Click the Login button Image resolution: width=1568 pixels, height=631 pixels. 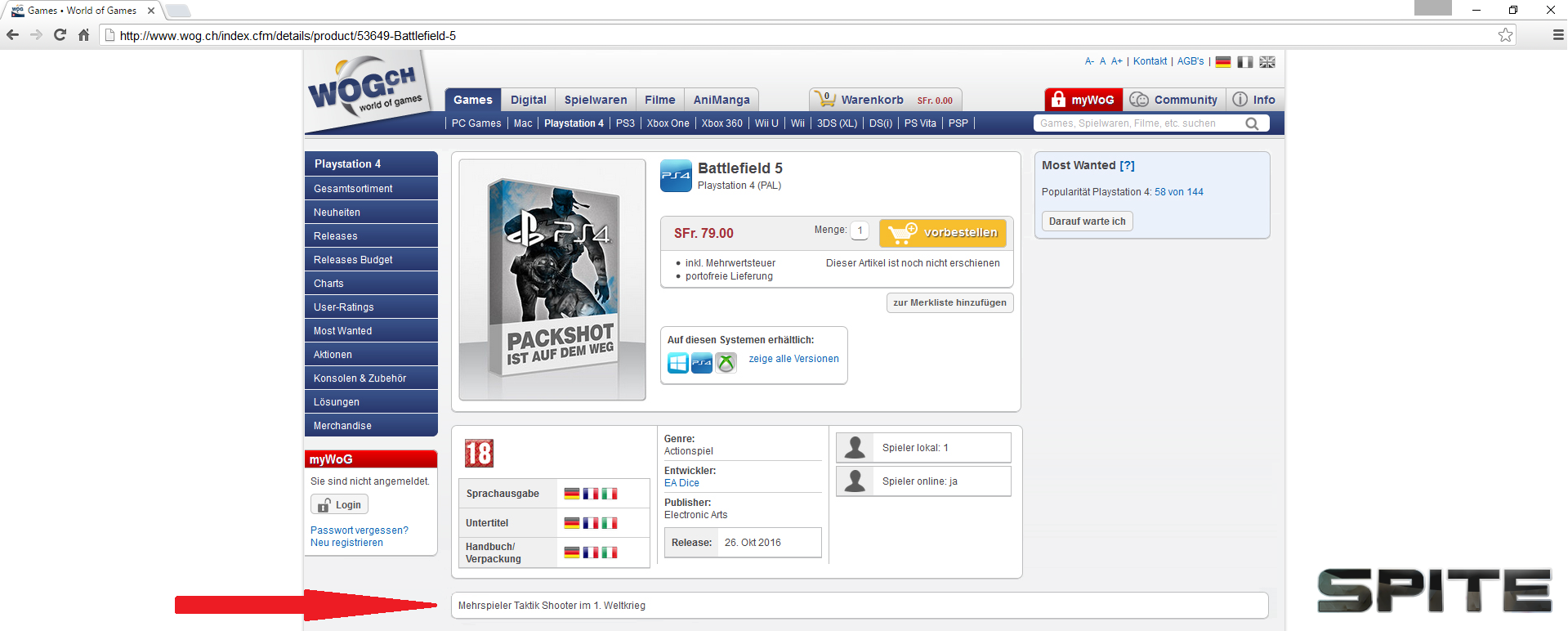click(x=339, y=504)
